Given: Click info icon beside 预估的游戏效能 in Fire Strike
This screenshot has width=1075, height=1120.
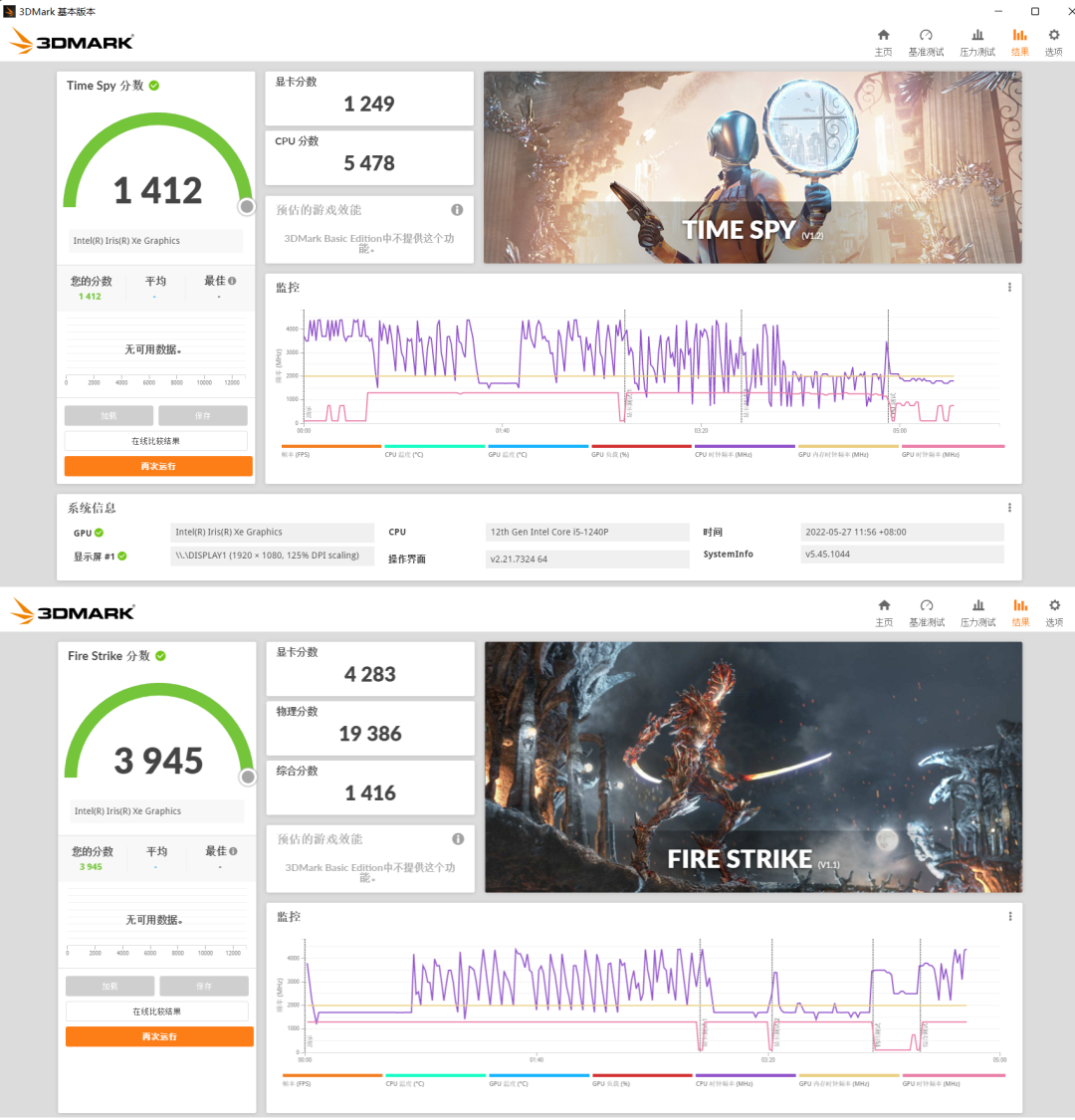Looking at the screenshot, I should coord(458,838).
